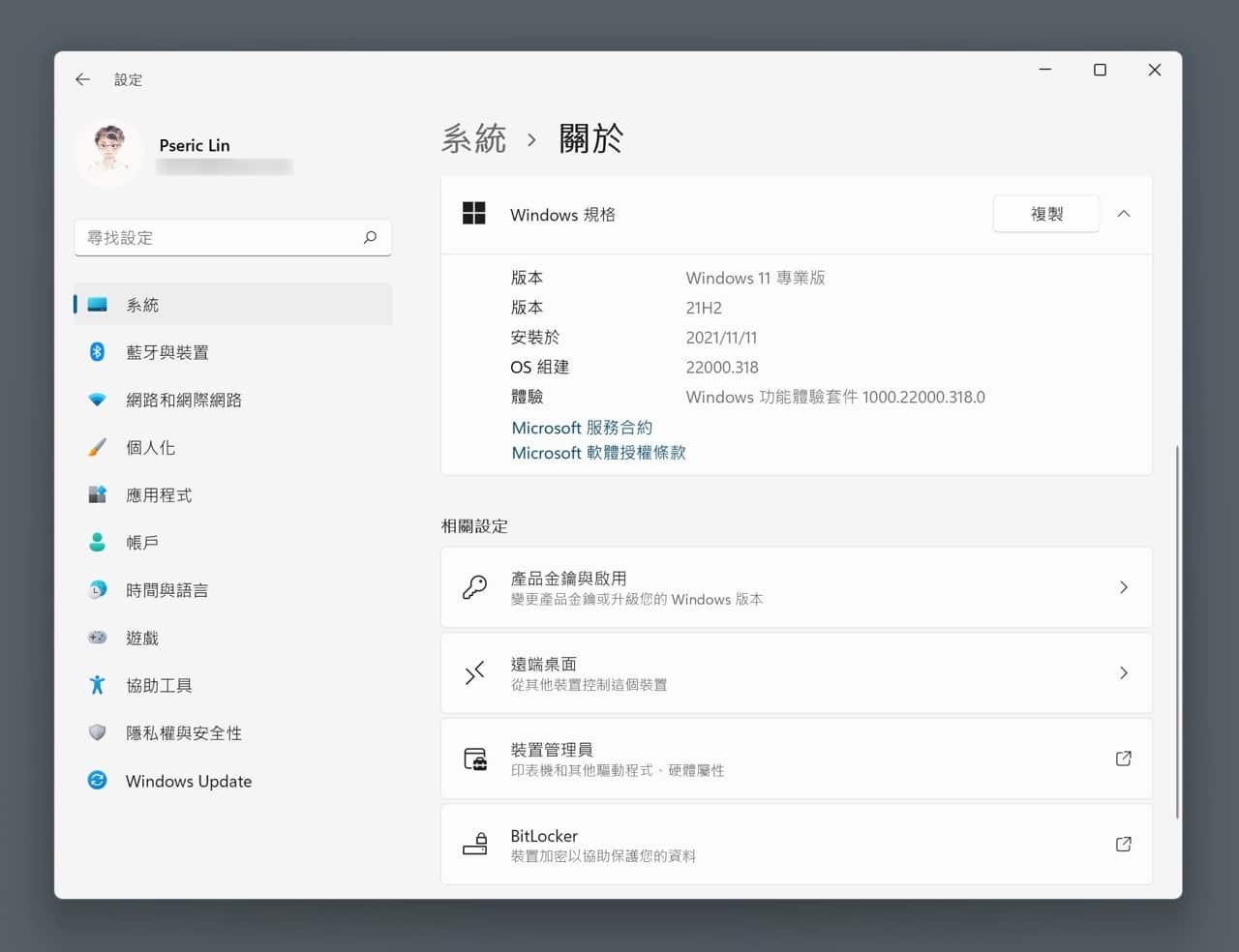Select 個人化 label in sidebar
Viewport: 1239px width, 952px height.
[x=151, y=447]
